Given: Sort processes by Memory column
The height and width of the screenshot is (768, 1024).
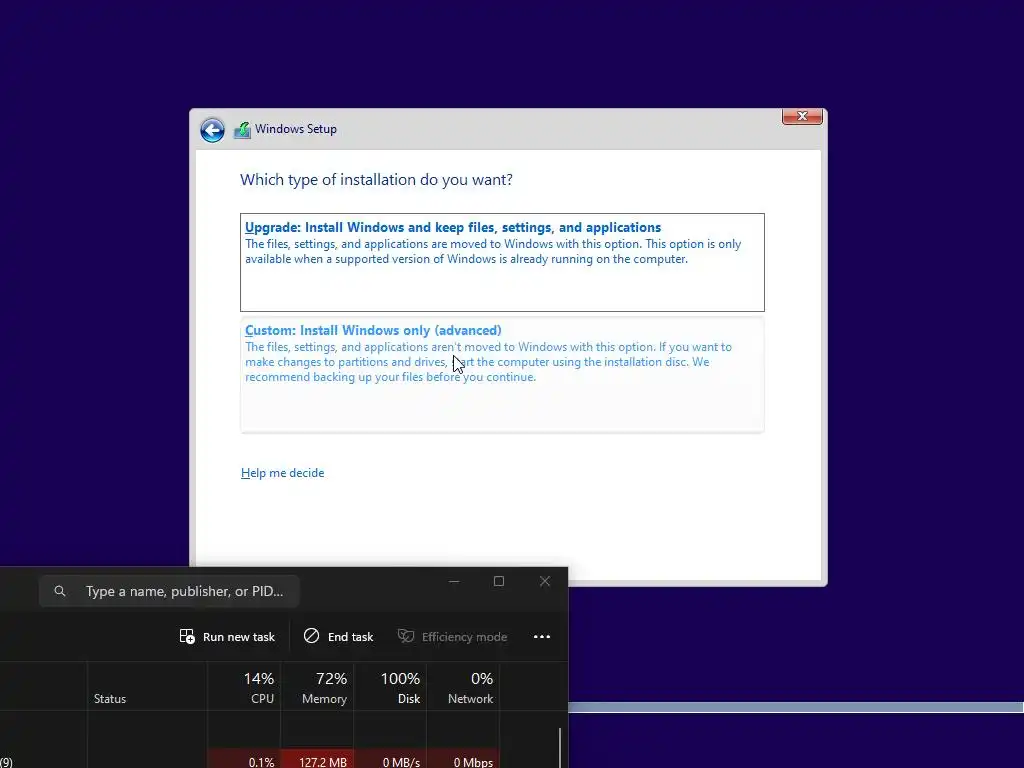Looking at the screenshot, I should pos(317,686).
